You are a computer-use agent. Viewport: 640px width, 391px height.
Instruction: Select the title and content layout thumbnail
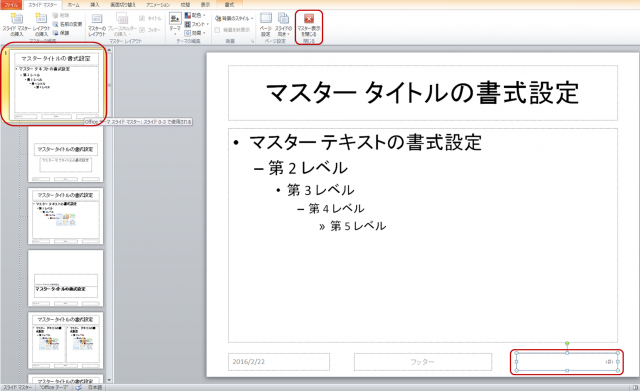coord(66,216)
